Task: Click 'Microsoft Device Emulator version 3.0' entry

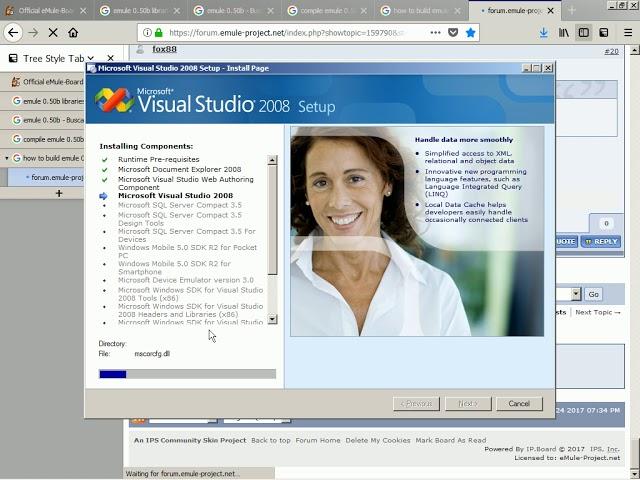Action: point(186,280)
